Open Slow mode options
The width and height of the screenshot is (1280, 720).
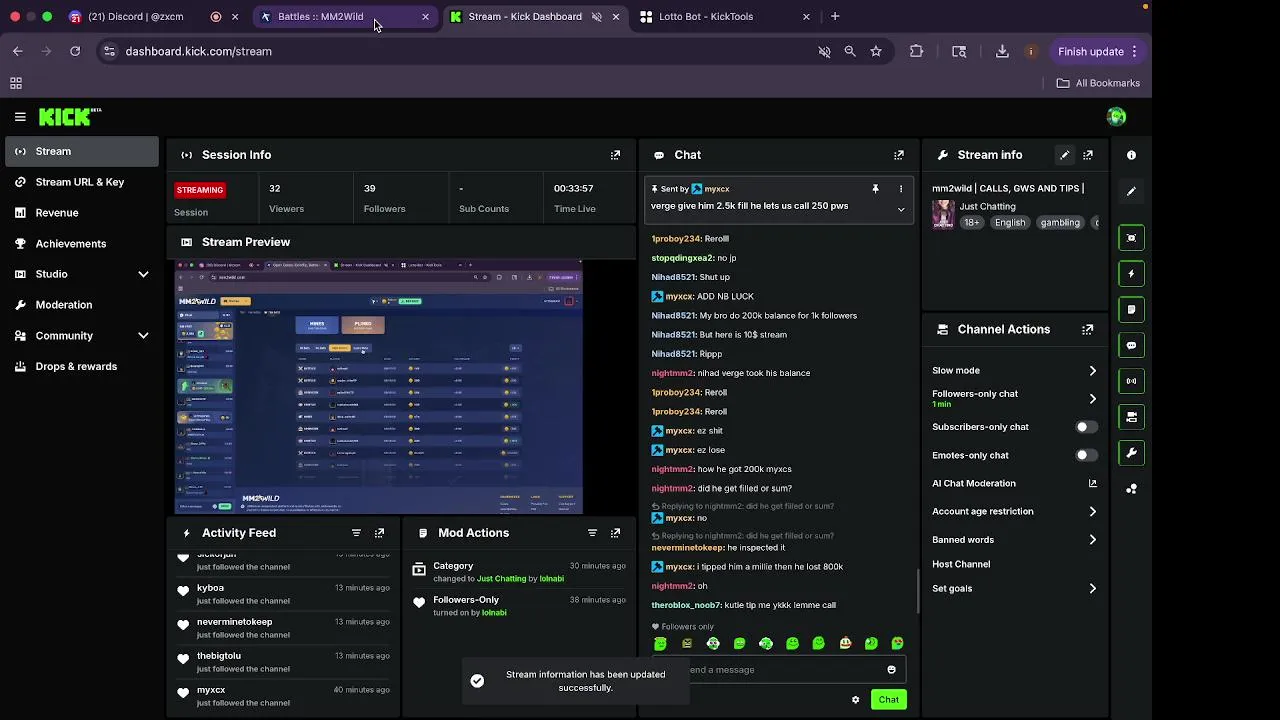coord(1014,371)
